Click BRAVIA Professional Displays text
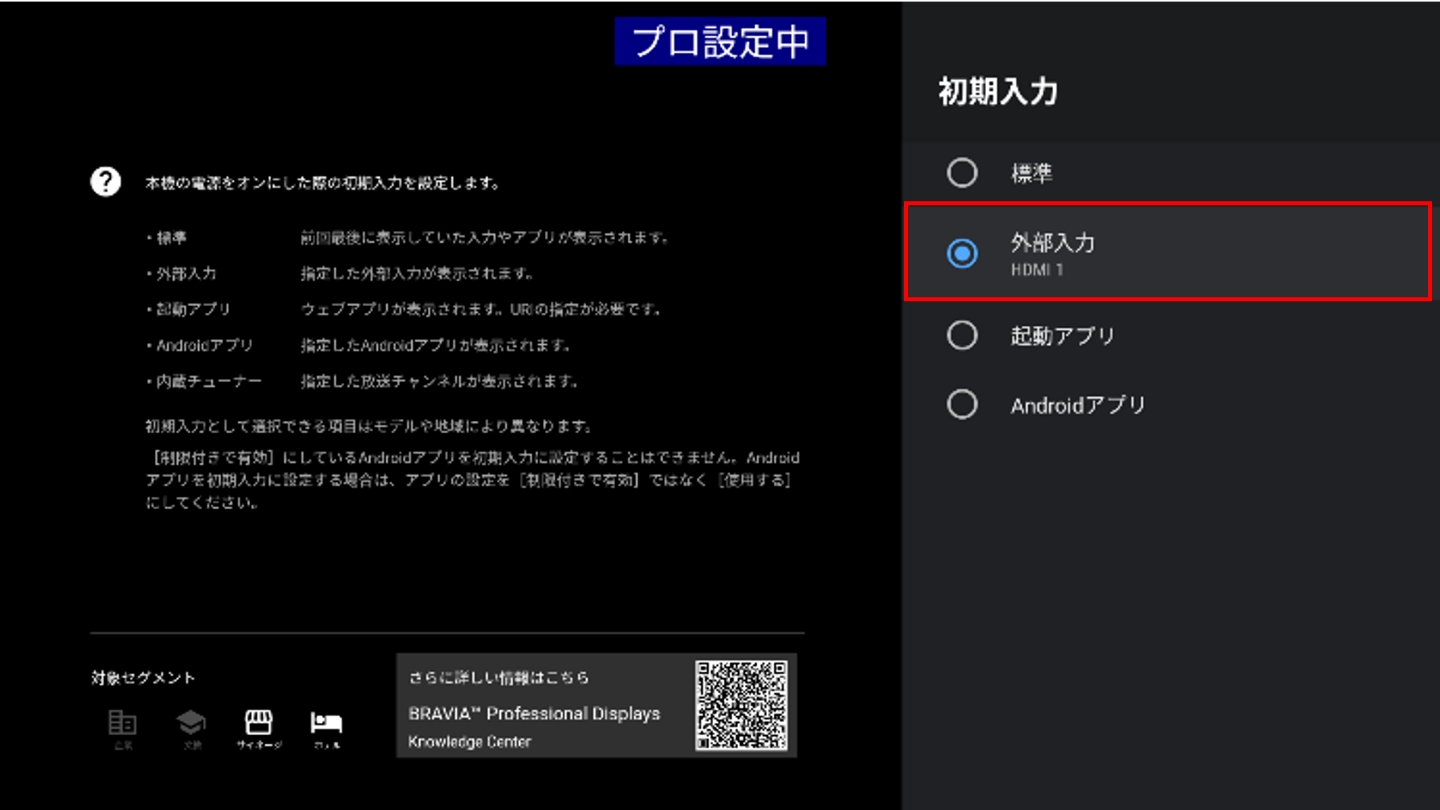 tap(534, 714)
